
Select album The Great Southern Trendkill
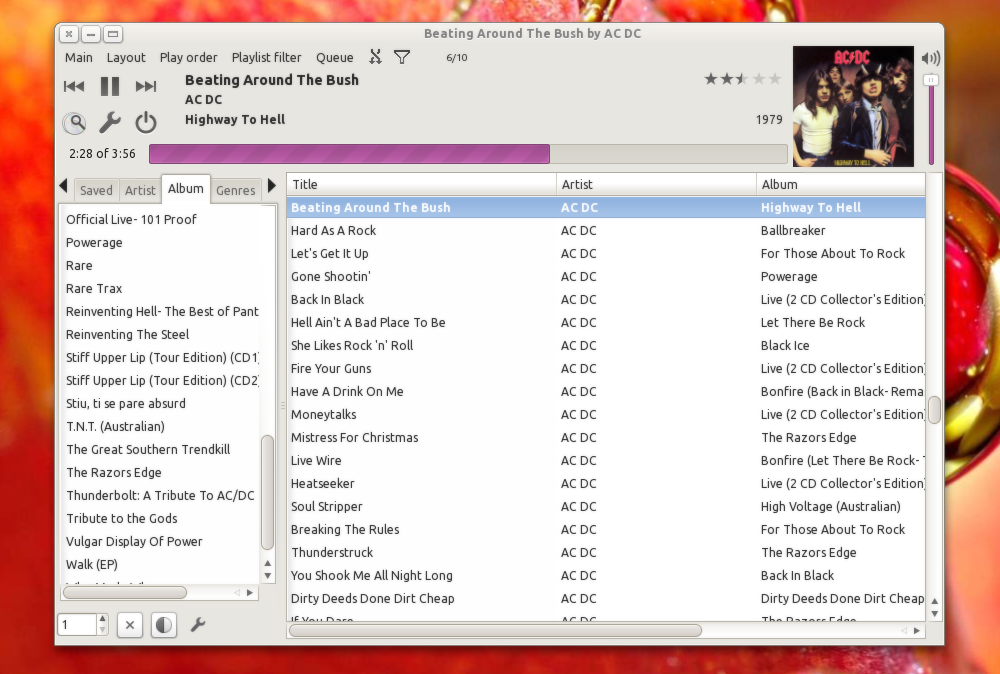click(x=149, y=449)
